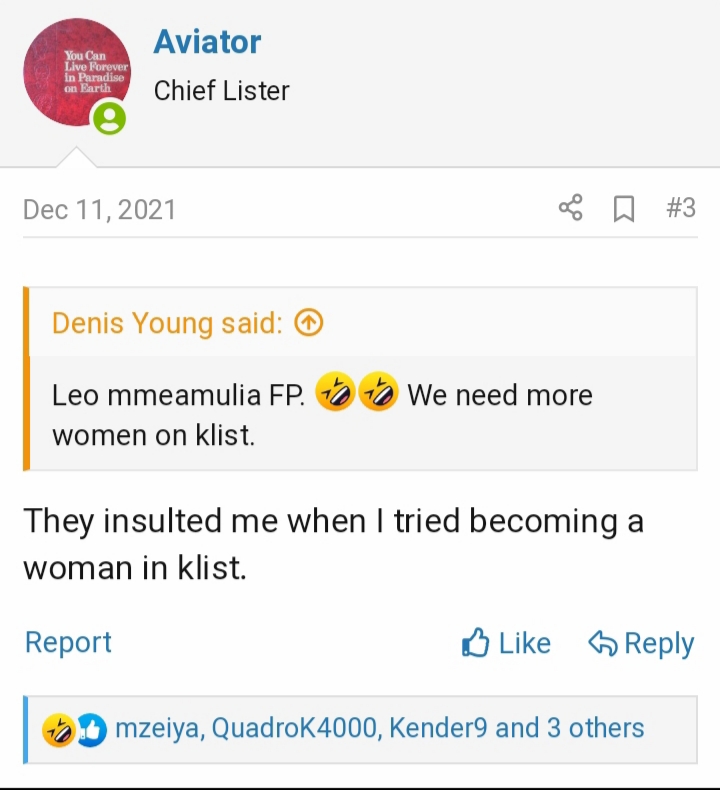Click the first laughing emoji in the quote
The width and height of the screenshot is (720, 790).
tap(335, 395)
